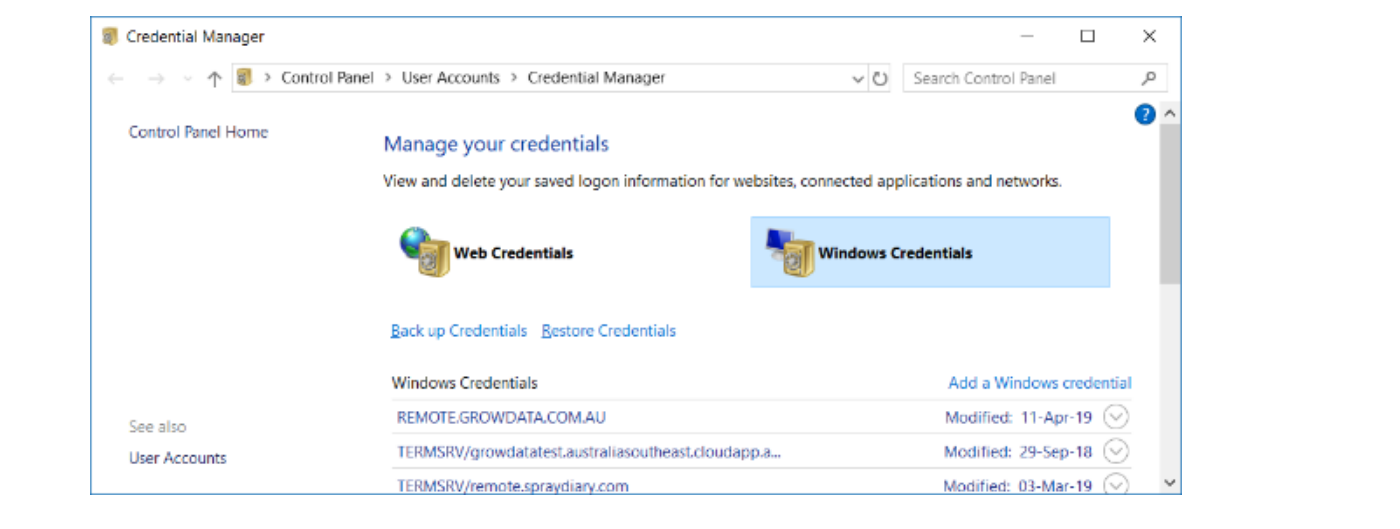This screenshot has width=1400, height=529.
Task: Click the scrollbar down arrow
Action: tap(1170, 483)
